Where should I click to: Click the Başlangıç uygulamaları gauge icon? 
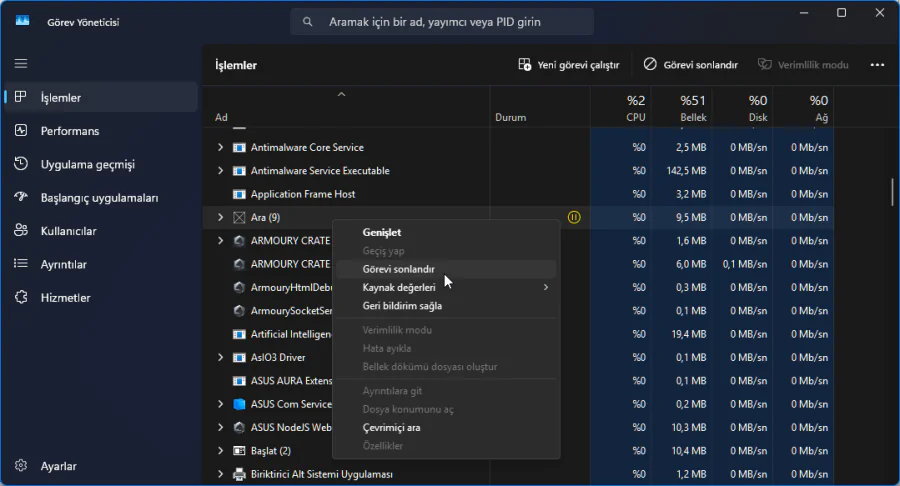[x=21, y=197]
